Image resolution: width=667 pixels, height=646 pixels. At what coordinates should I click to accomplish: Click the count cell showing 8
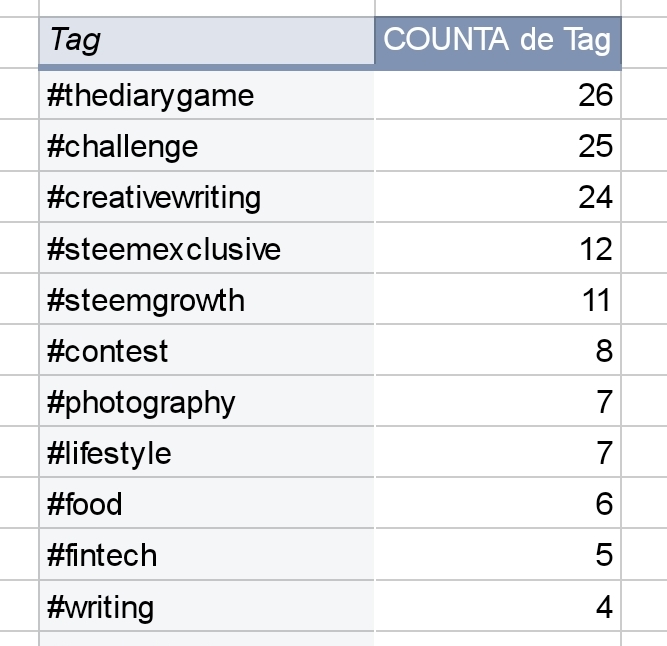pos(498,350)
